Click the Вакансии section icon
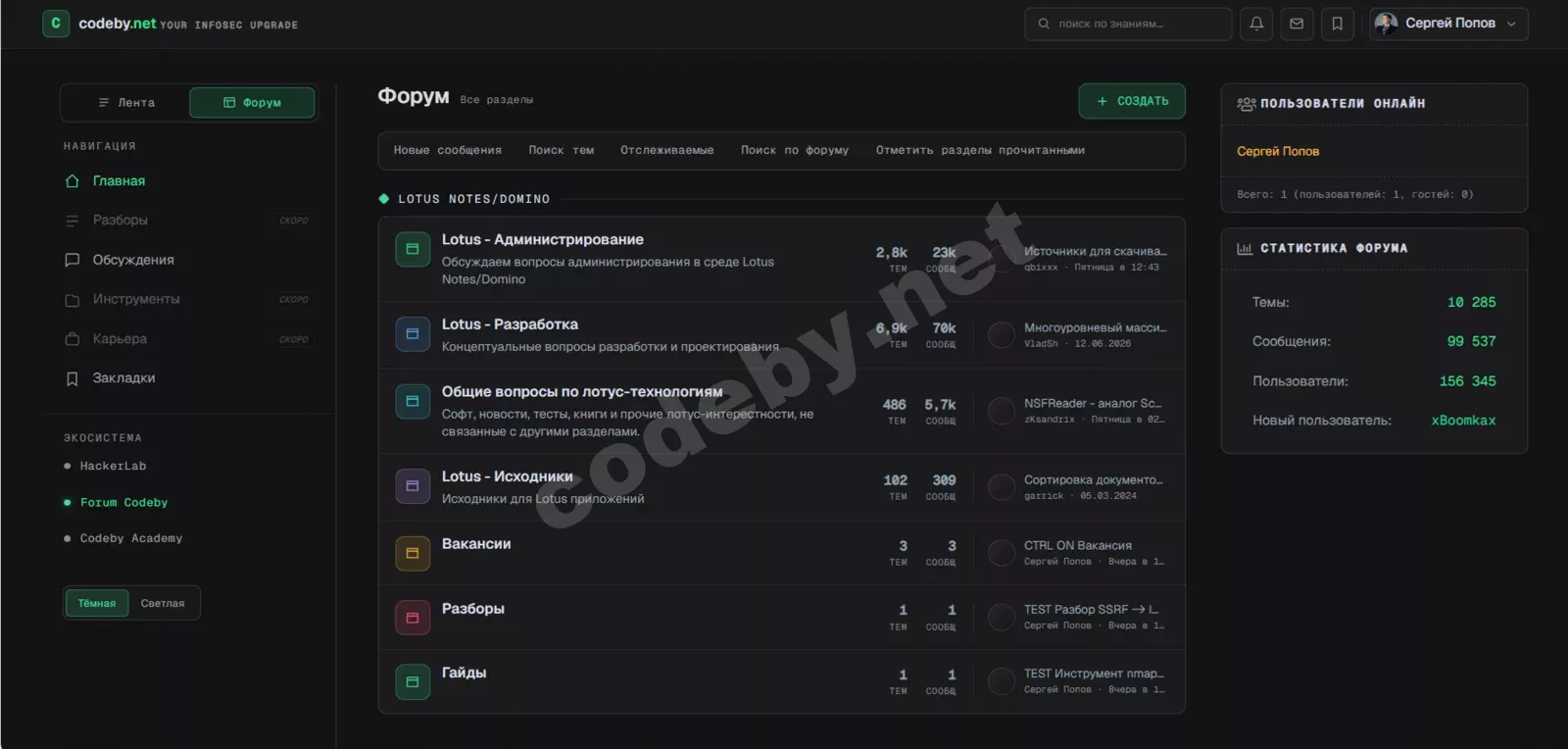 tap(413, 553)
